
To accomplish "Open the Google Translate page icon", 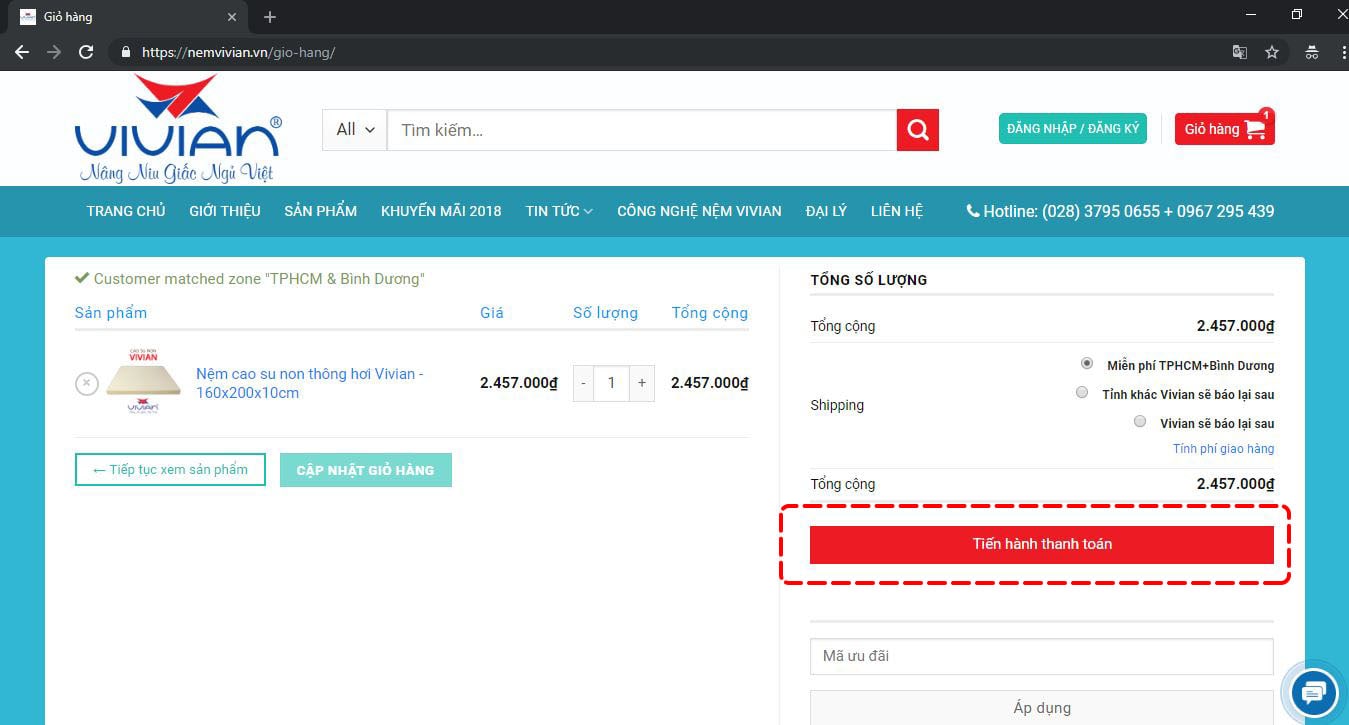I will (x=1240, y=52).
